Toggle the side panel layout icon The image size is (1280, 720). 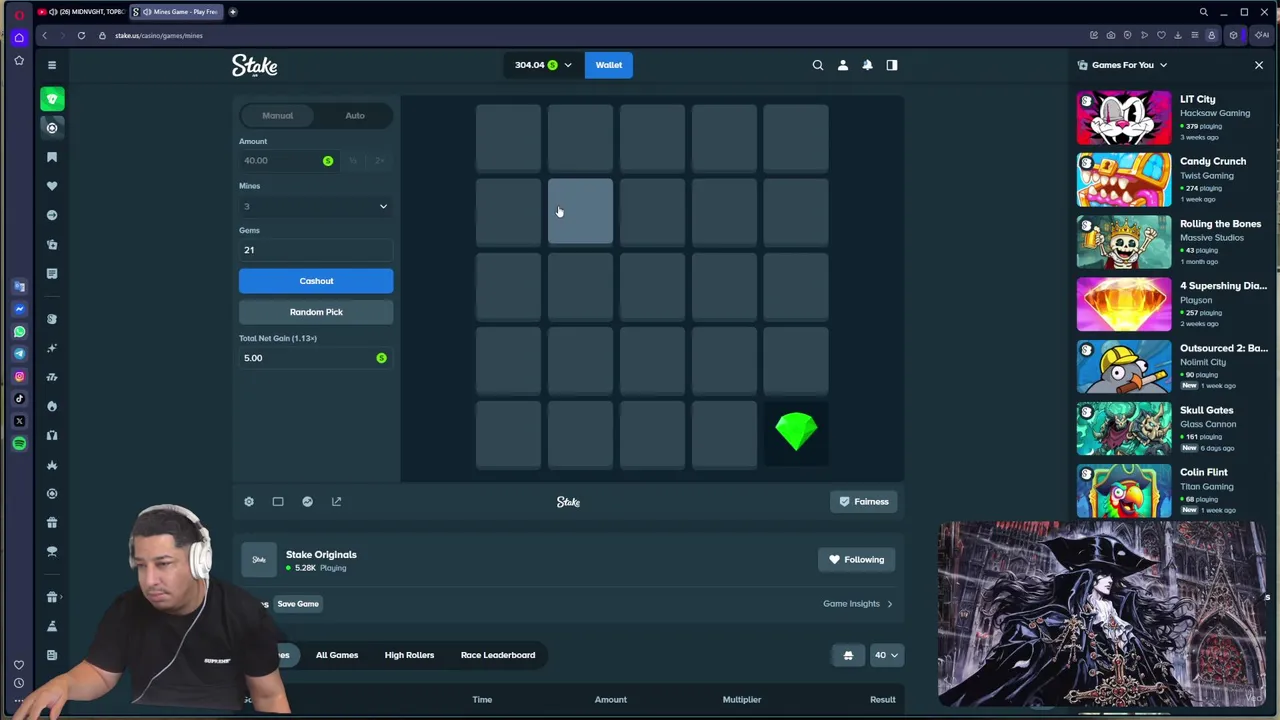892,65
